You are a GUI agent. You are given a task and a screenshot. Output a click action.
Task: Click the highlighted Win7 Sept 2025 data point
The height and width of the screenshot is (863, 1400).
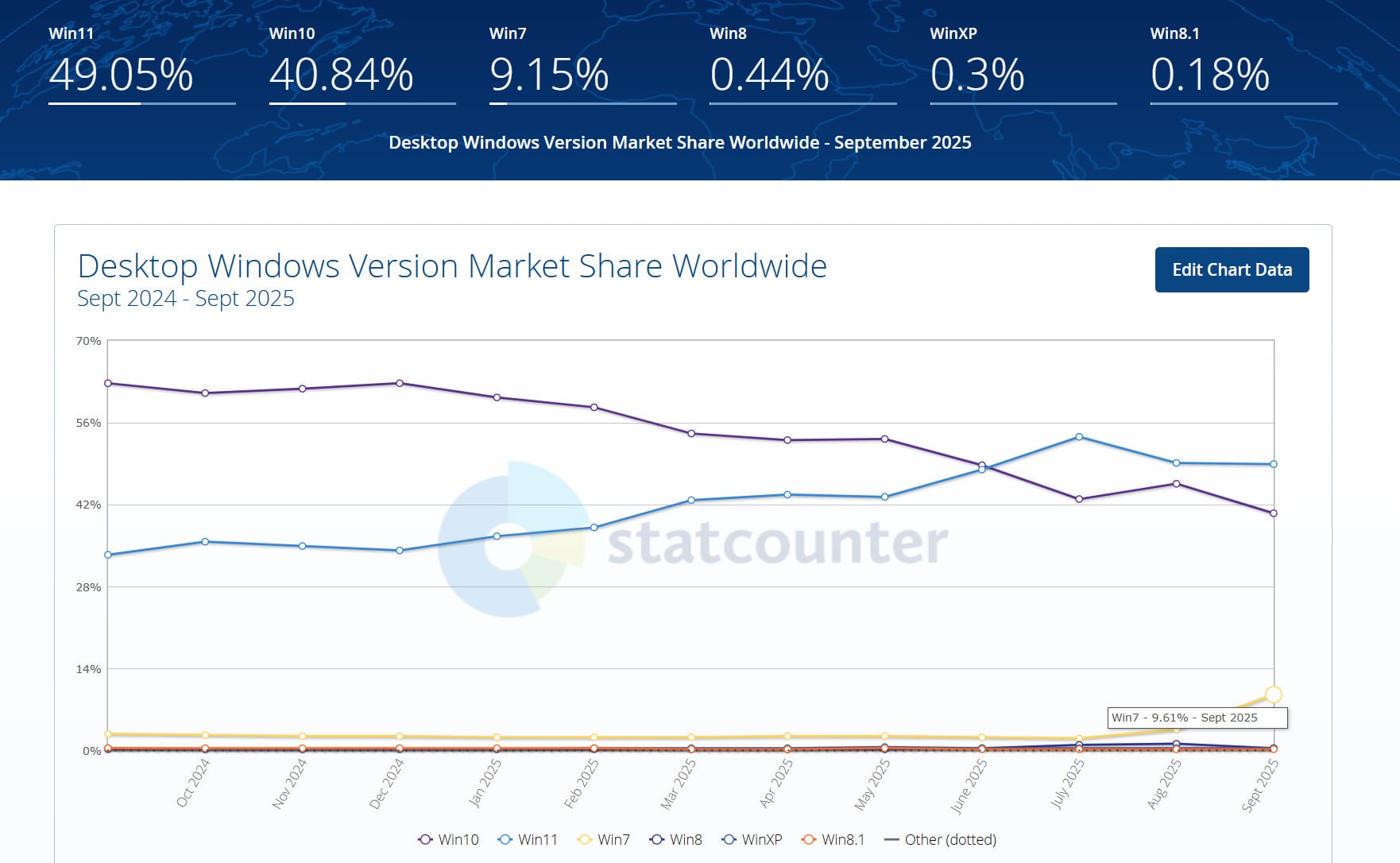[1273, 695]
